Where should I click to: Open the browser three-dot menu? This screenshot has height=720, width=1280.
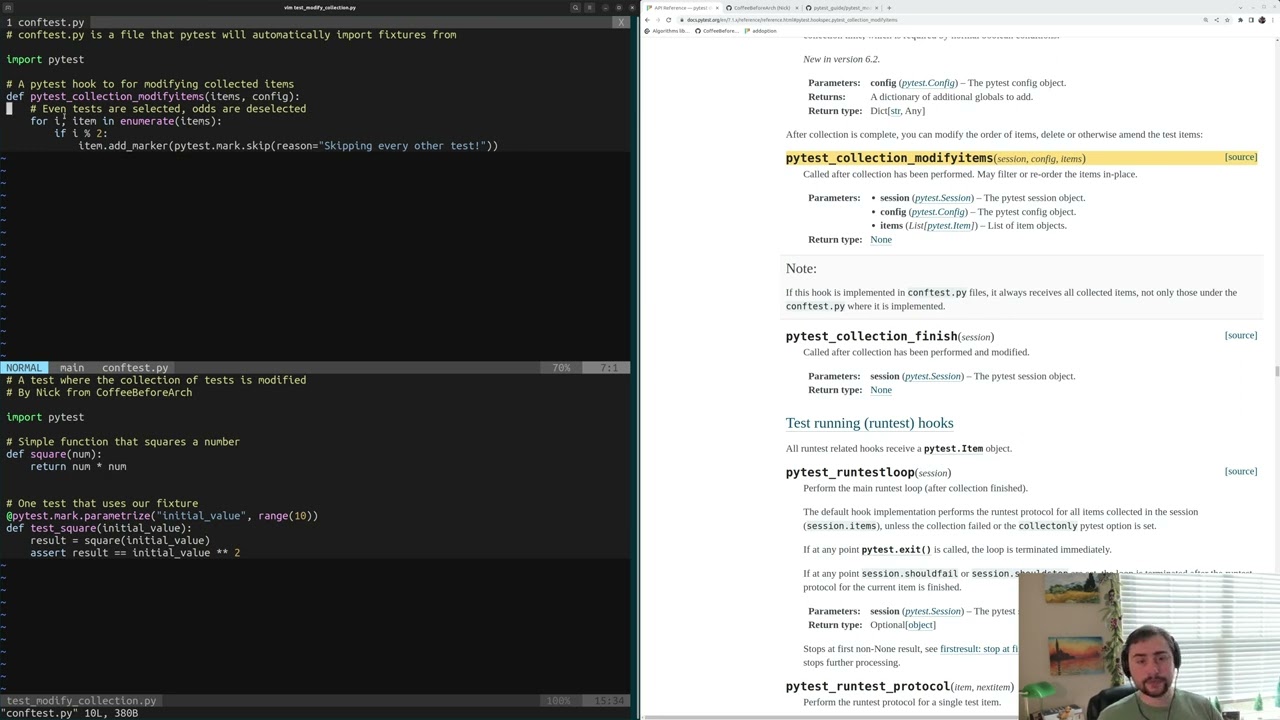(1273, 20)
